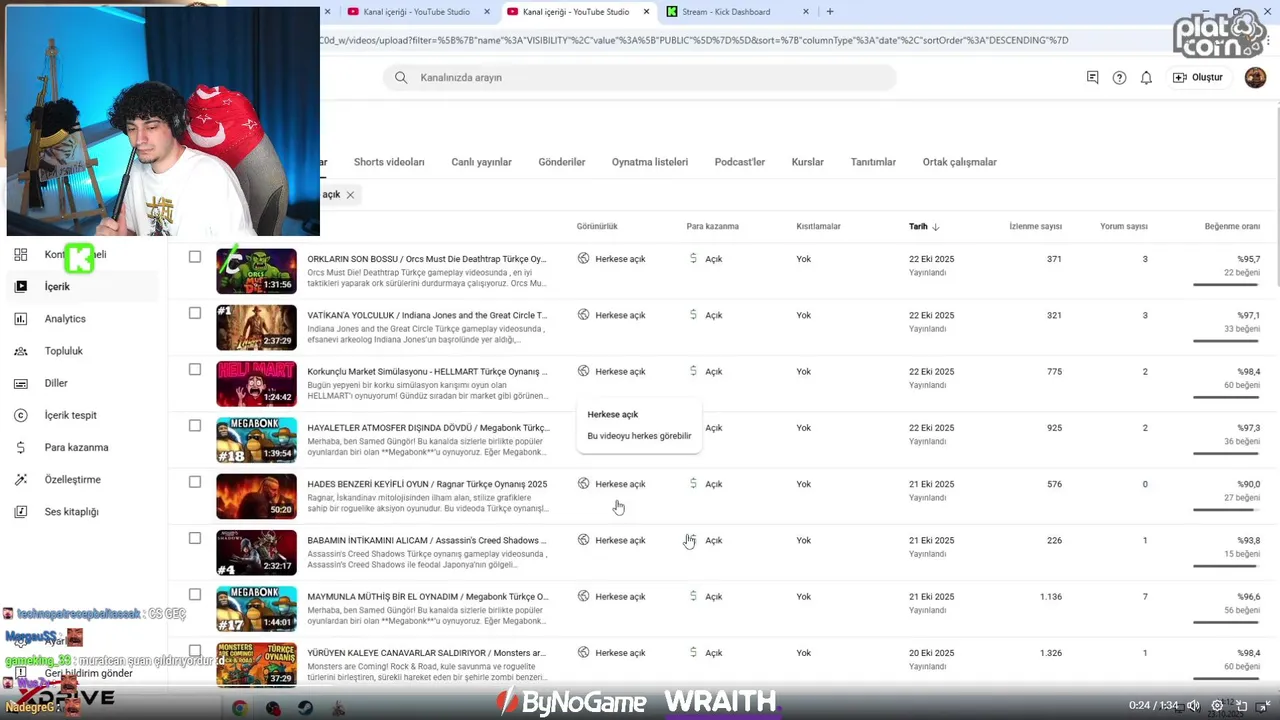This screenshot has width=1280, height=720.
Task: Check the box for YÜRÜYEN KALEYE CANAVARLAR
Action: tap(195, 650)
